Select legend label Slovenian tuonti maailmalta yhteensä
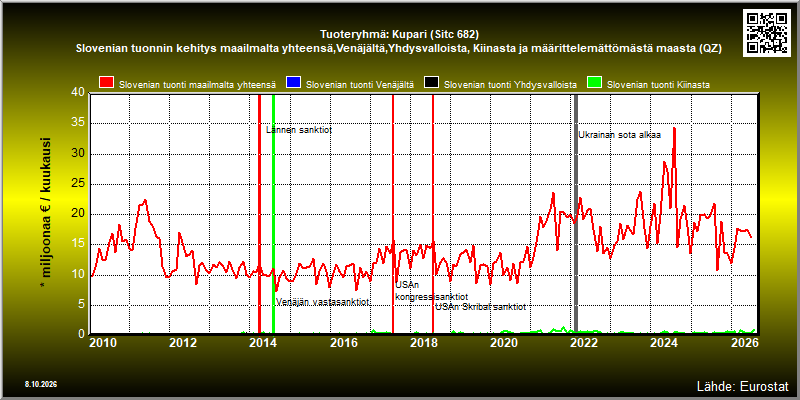The width and height of the screenshot is (800, 400). 197,85
